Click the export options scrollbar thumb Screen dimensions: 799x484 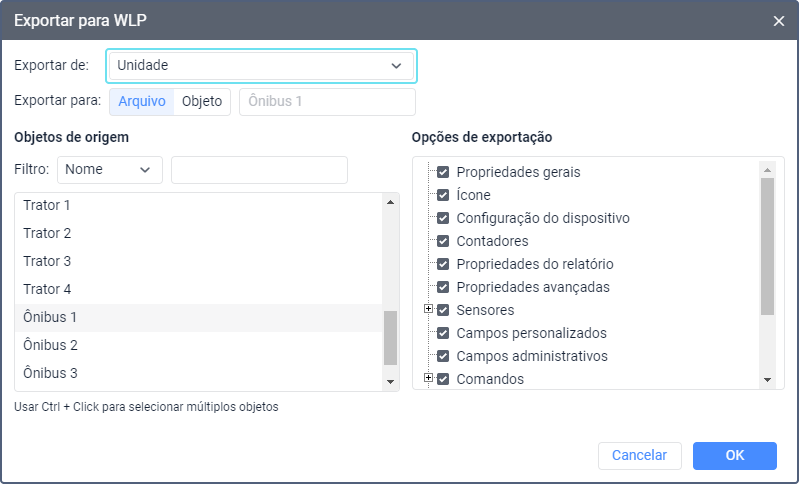click(x=767, y=246)
